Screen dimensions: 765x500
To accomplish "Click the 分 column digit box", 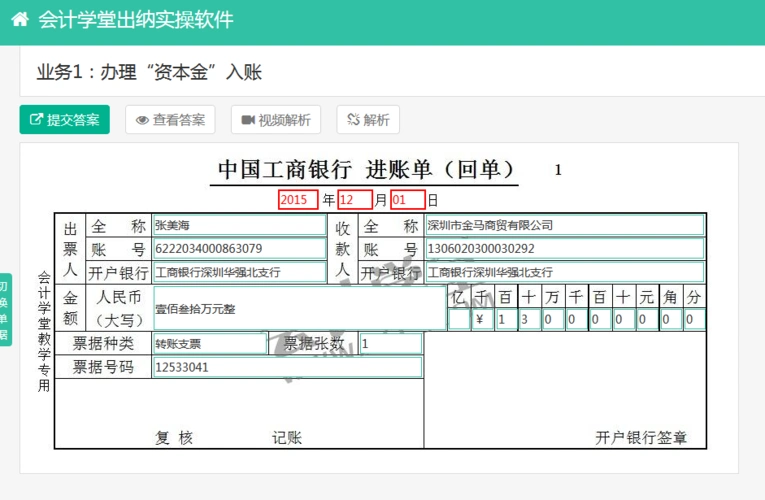I will pyautogui.click(x=694, y=320).
